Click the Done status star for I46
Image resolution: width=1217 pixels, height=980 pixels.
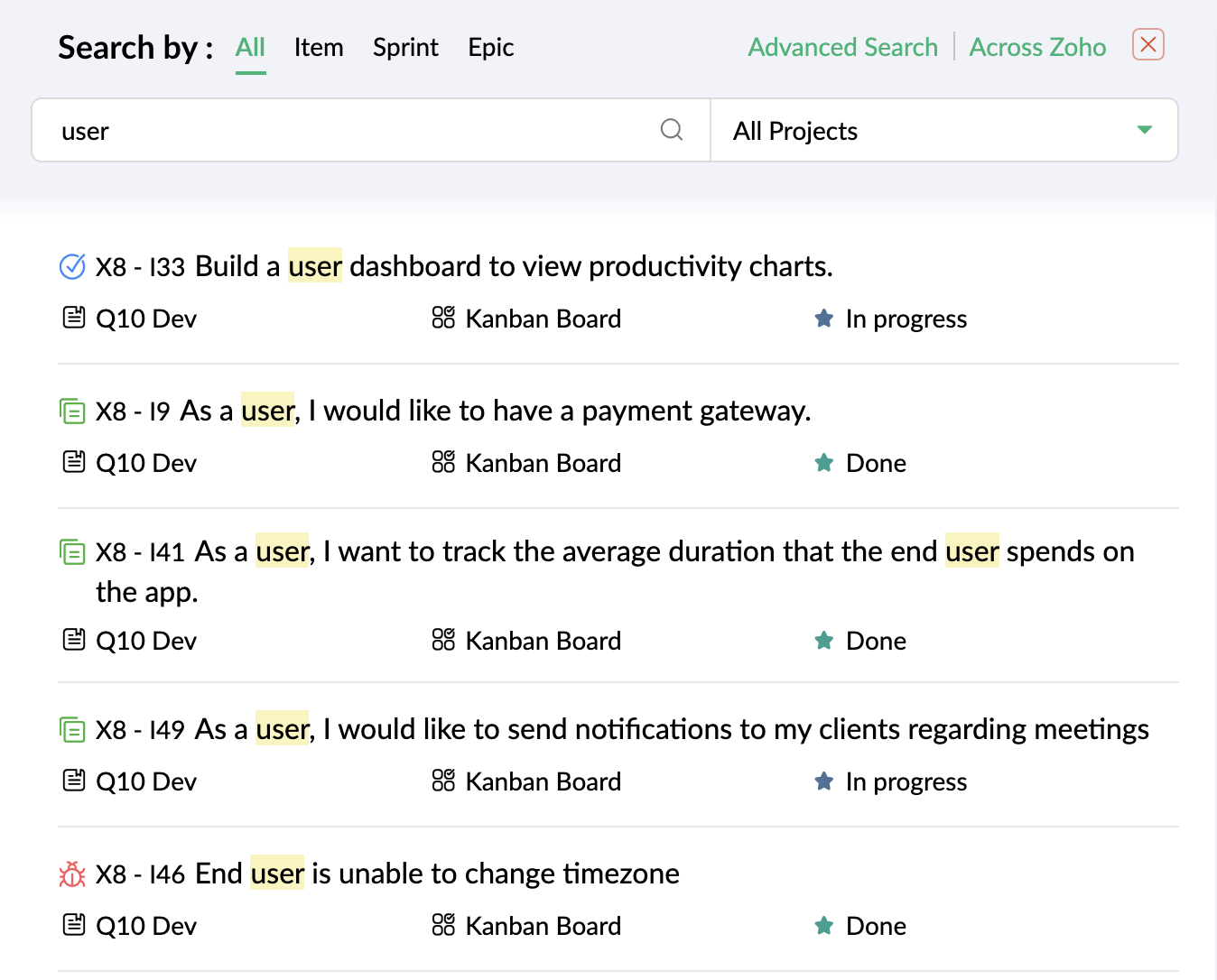pyautogui.click(x=824, y=925)
